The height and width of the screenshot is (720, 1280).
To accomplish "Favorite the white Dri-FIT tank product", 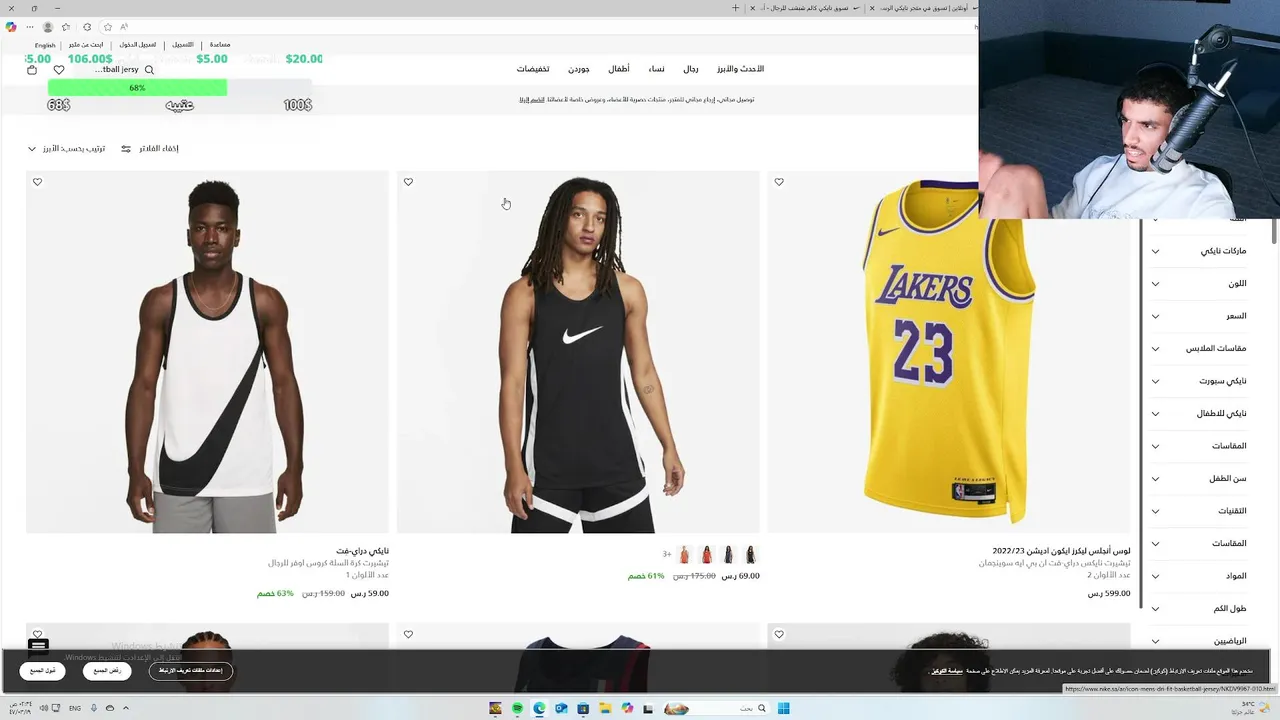I will [x=37, y=182].
